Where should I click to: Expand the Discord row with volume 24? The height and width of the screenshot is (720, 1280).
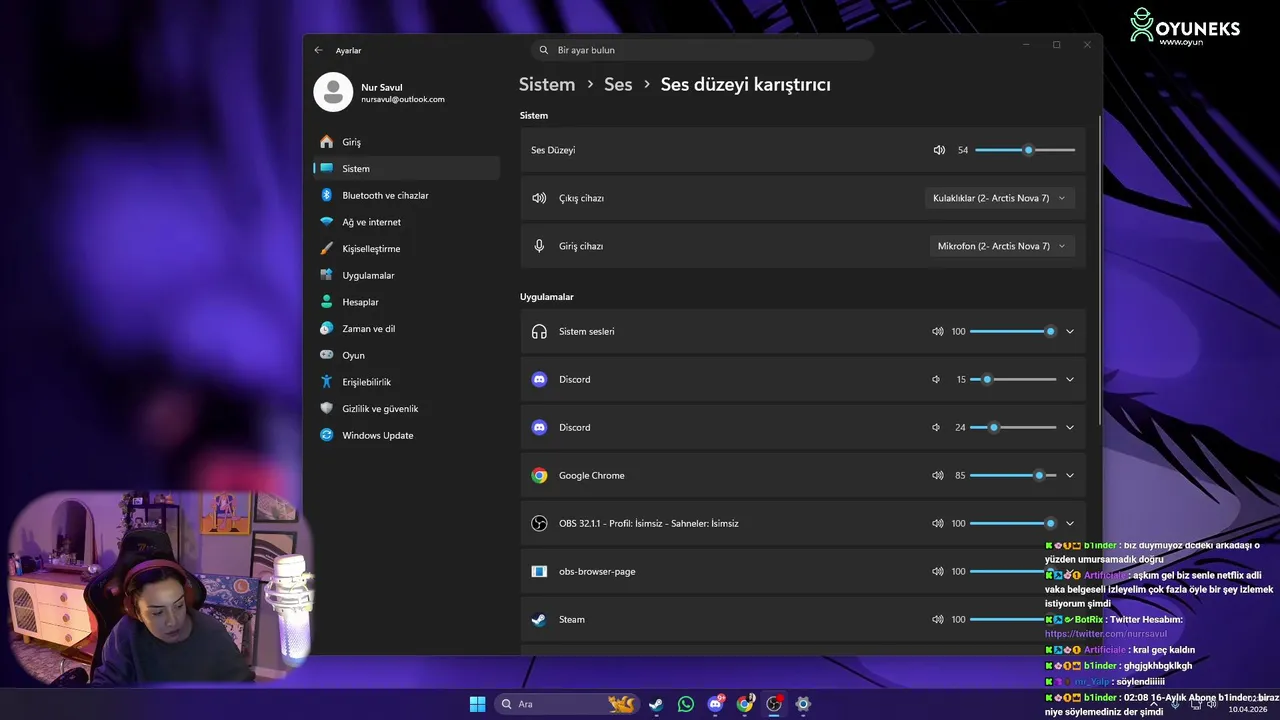tap(1069, 427)
